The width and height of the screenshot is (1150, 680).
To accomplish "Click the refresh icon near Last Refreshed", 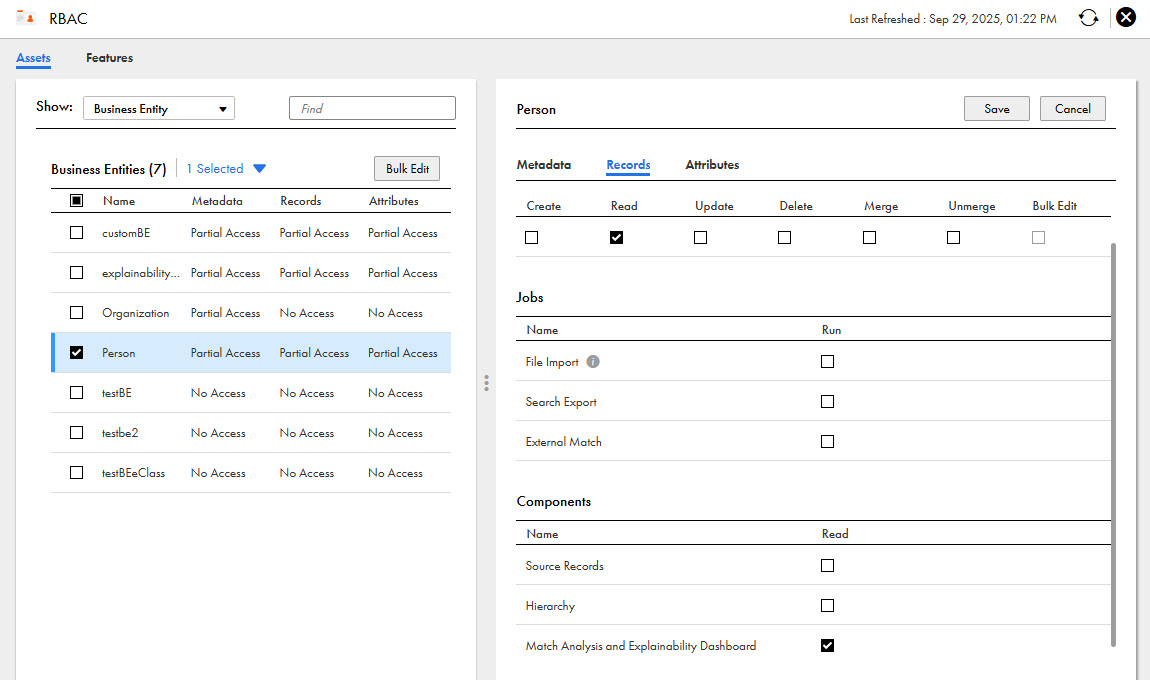I will point(1088,18).
